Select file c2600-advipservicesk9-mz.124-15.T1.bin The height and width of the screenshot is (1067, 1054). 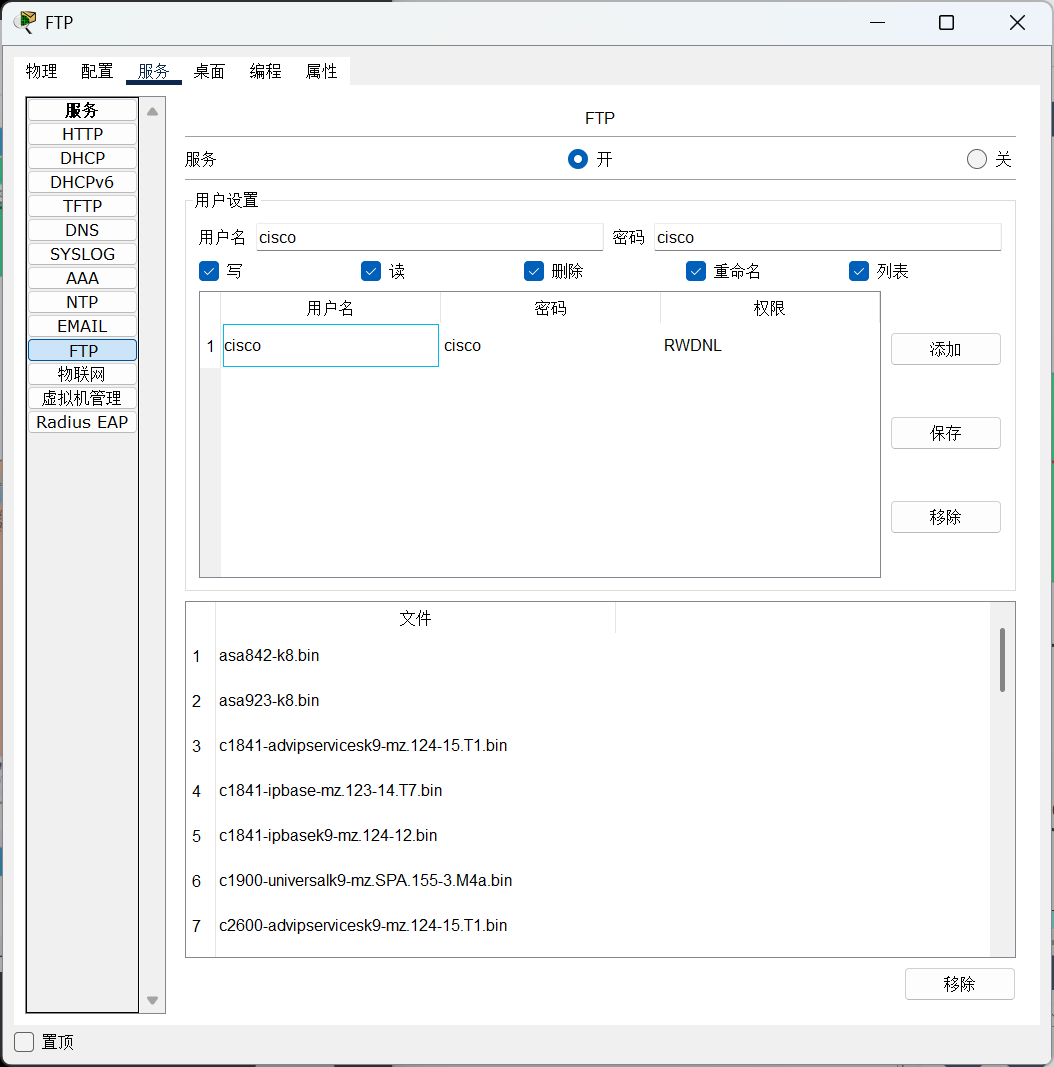[363, 925]
